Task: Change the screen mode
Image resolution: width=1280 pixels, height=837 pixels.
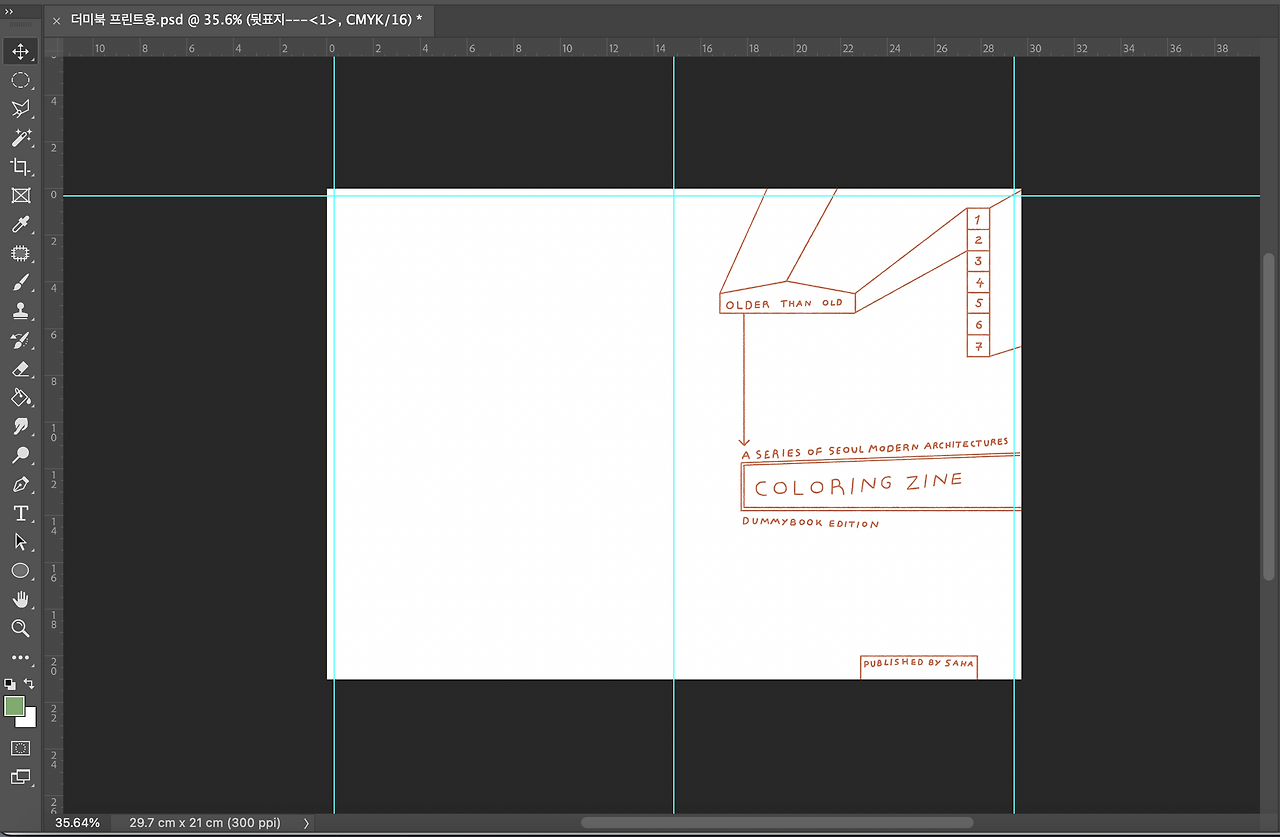Action: click(20, 777)
